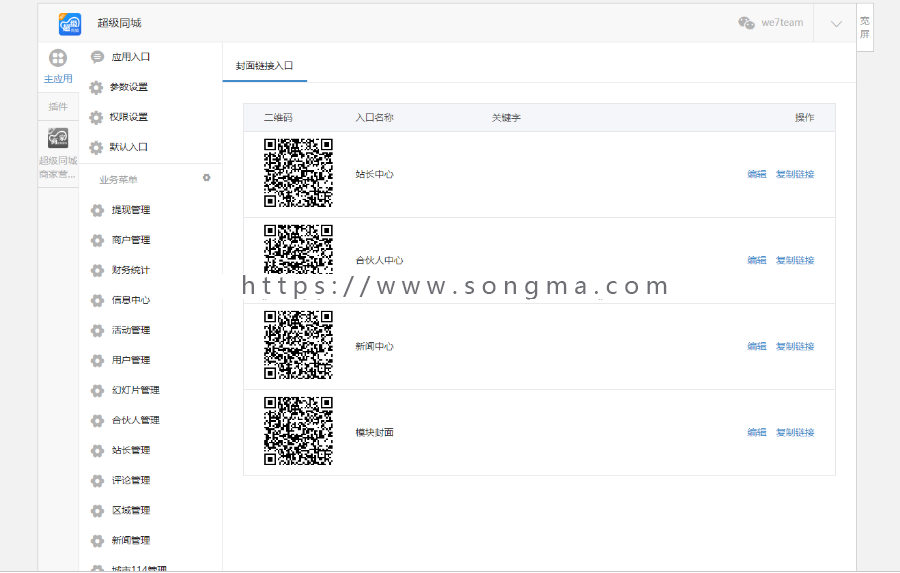Screen dimensions: 900x573
Task: Select the 封面链接入口 tab
Action: tap(265, 66)
